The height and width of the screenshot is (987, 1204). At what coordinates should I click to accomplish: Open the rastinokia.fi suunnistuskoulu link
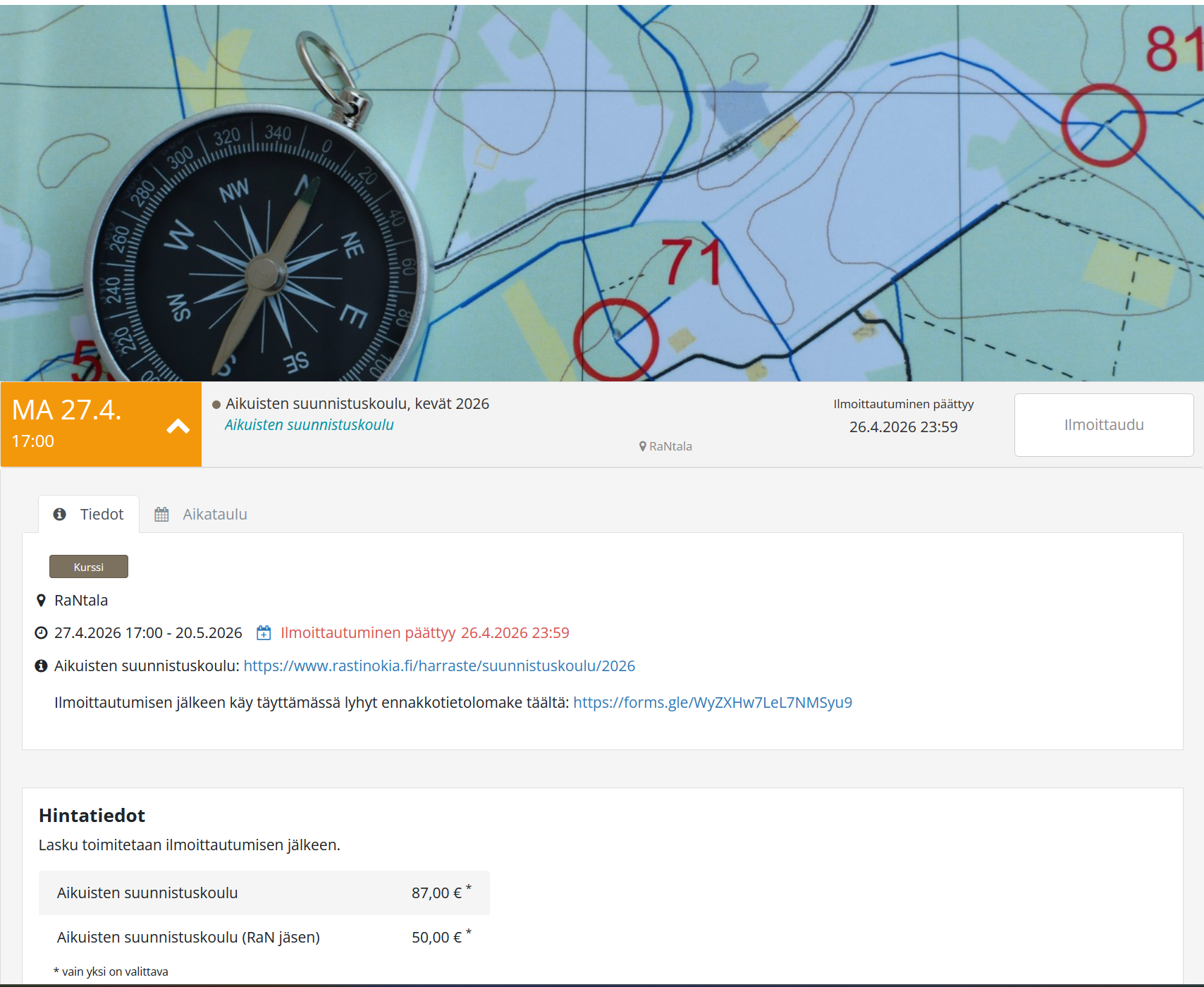click(438, 666)
